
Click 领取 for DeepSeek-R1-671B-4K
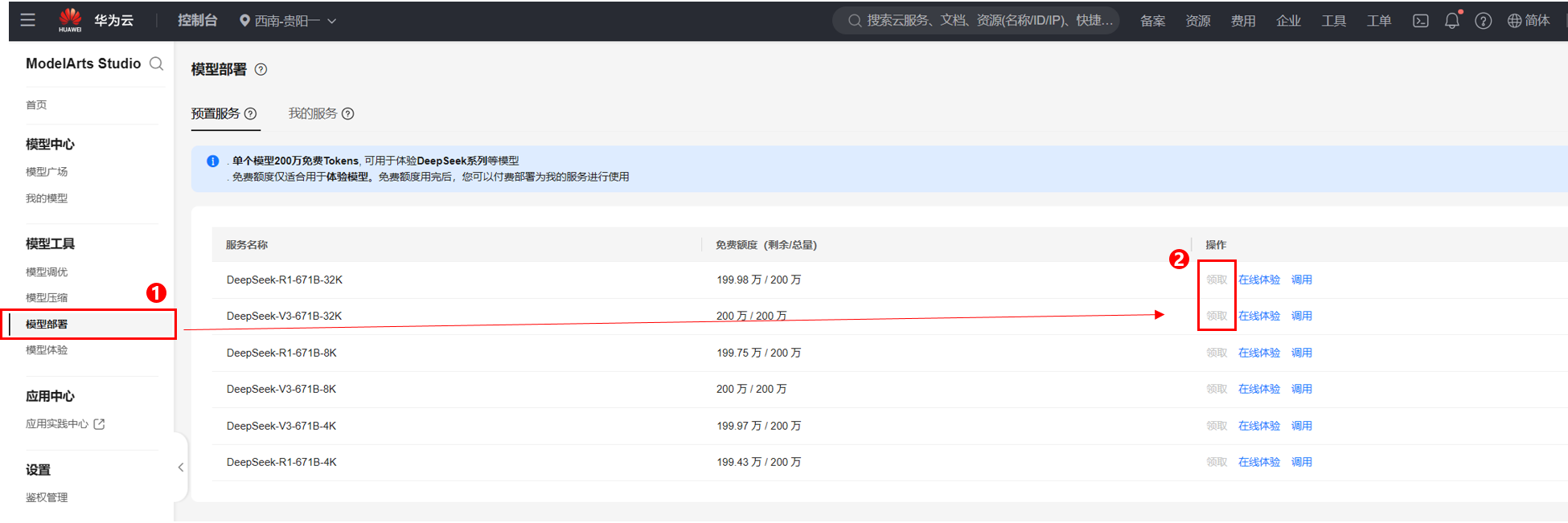click(x=1217, y=463)
